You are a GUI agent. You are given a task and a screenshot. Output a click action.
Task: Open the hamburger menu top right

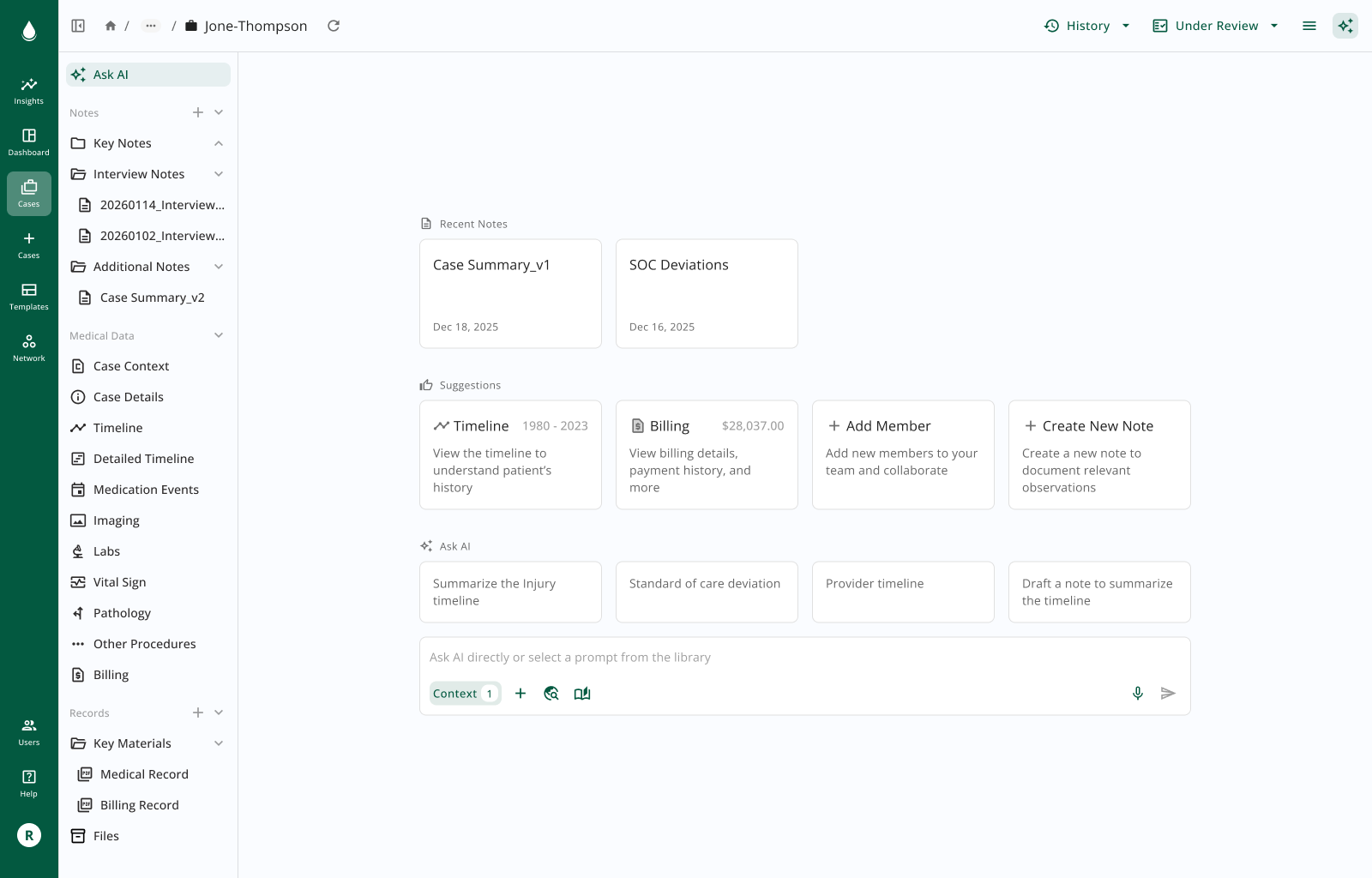pos(1309,26)
